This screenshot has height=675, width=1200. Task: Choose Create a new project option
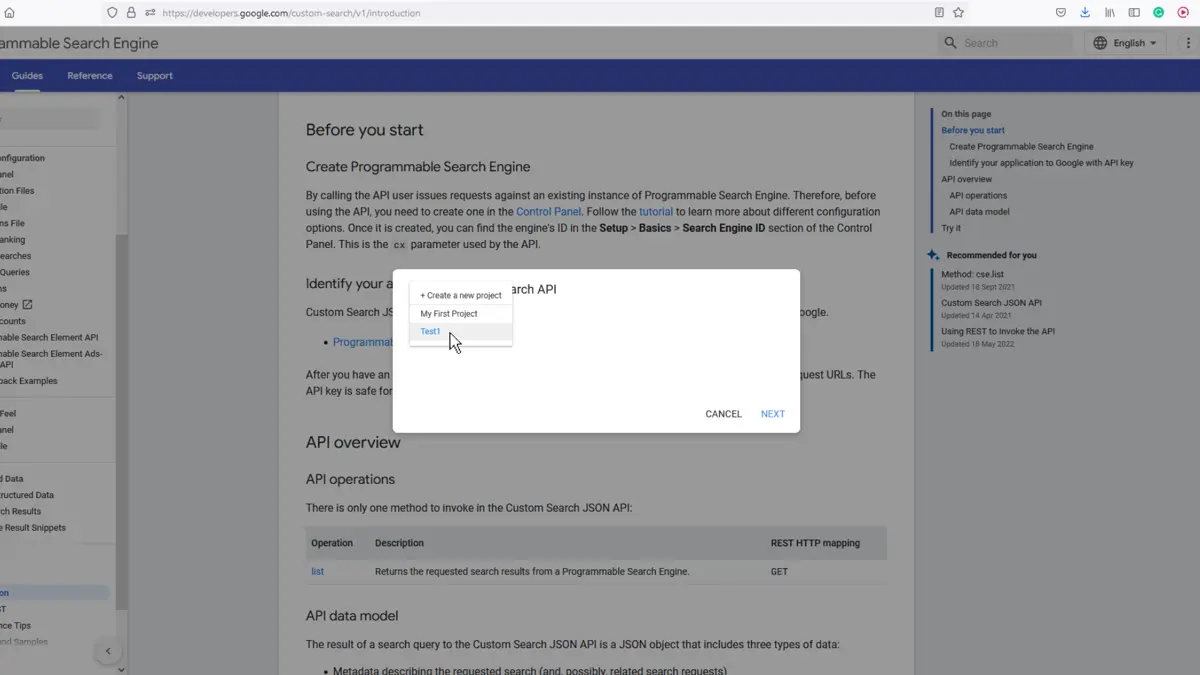pos(461,296)
